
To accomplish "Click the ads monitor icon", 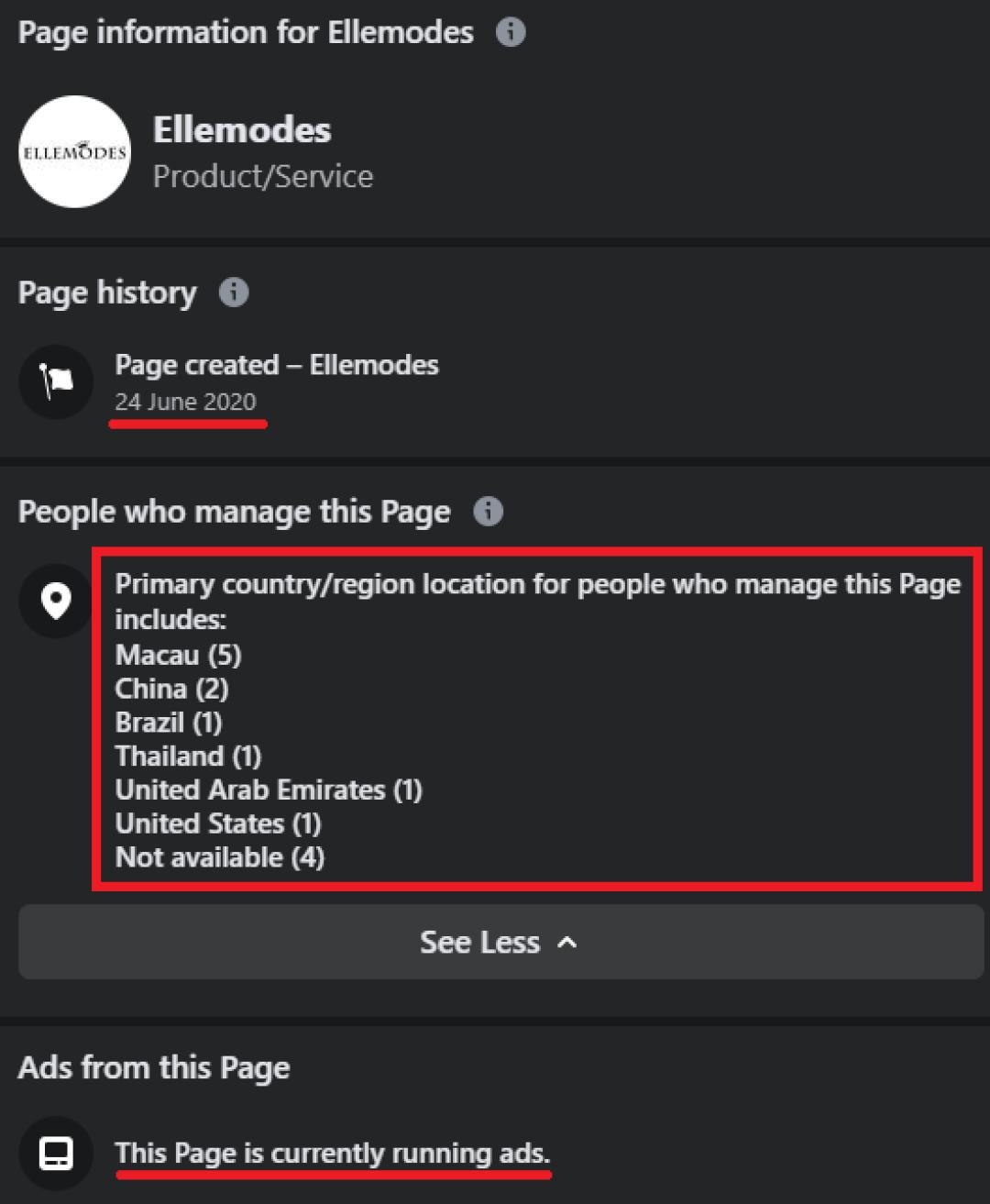I will click(56, 1154).
